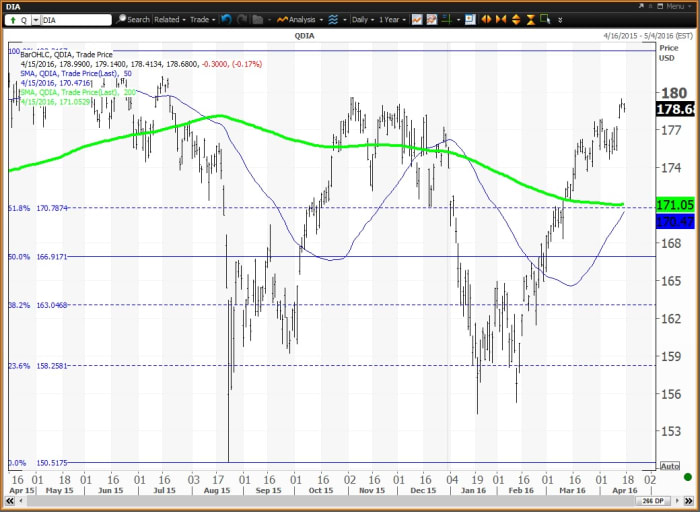Click the QDIA chart title
This screenshot has width=700, height=512.
[x=304, y=36]
